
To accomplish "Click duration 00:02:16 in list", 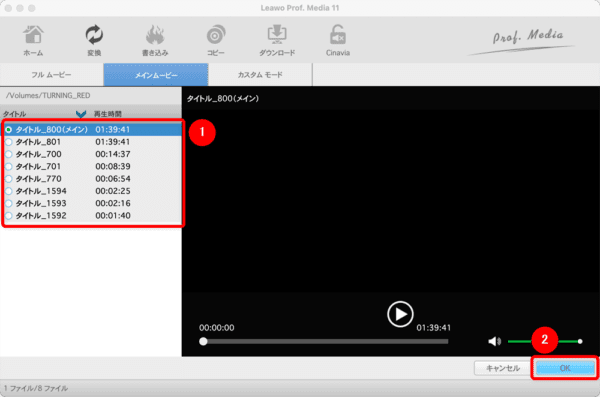I will 113,203.
